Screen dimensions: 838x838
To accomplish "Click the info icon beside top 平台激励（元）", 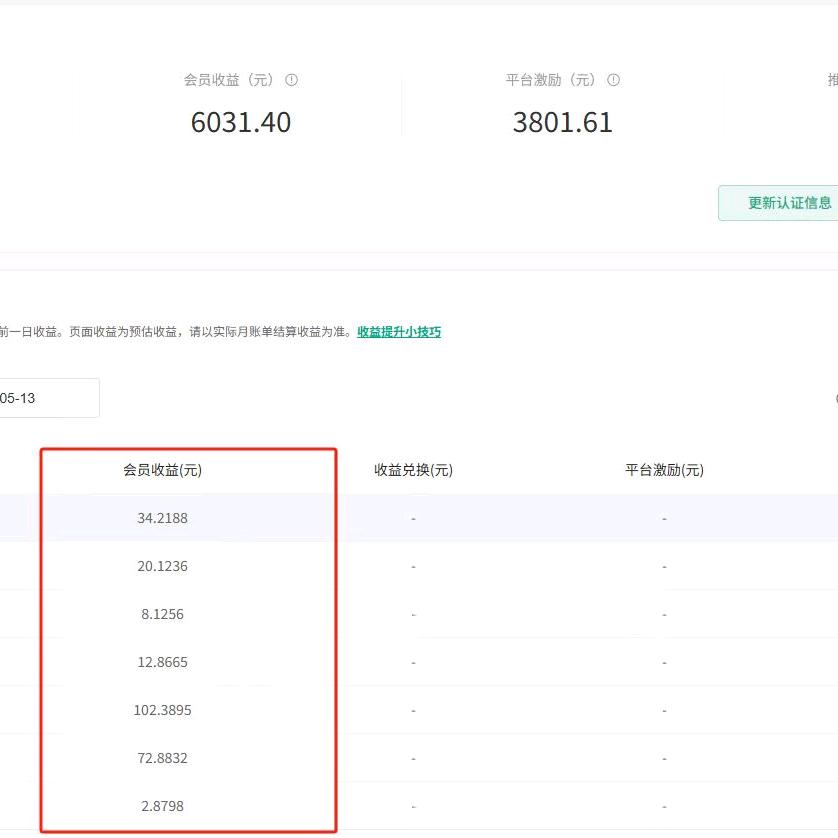I will pos(614,80).
